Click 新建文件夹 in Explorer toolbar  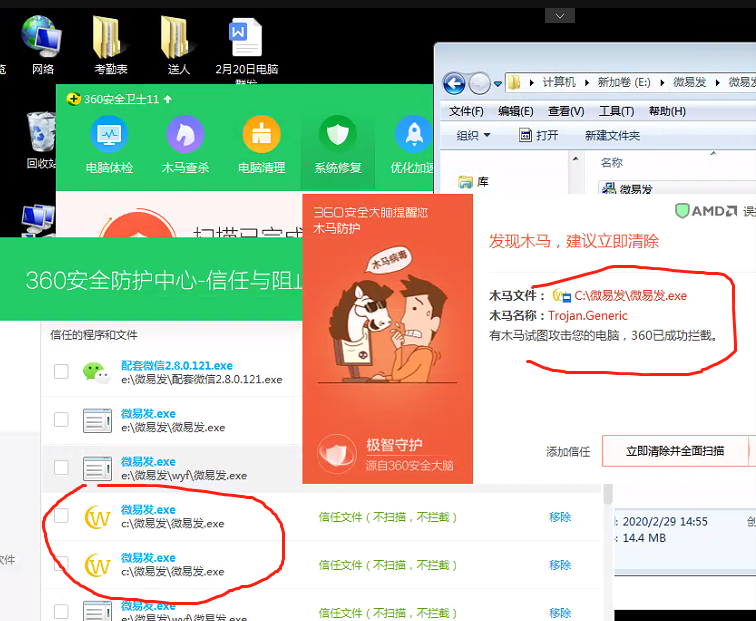pyautogui.click(x=612, y=135)
